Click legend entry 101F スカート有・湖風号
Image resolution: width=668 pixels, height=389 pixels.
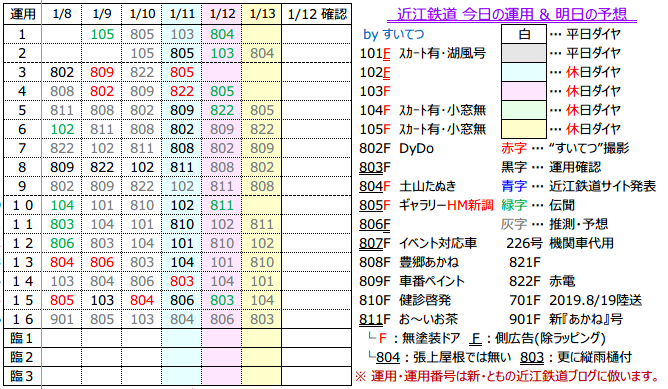(x=423, y=53)
